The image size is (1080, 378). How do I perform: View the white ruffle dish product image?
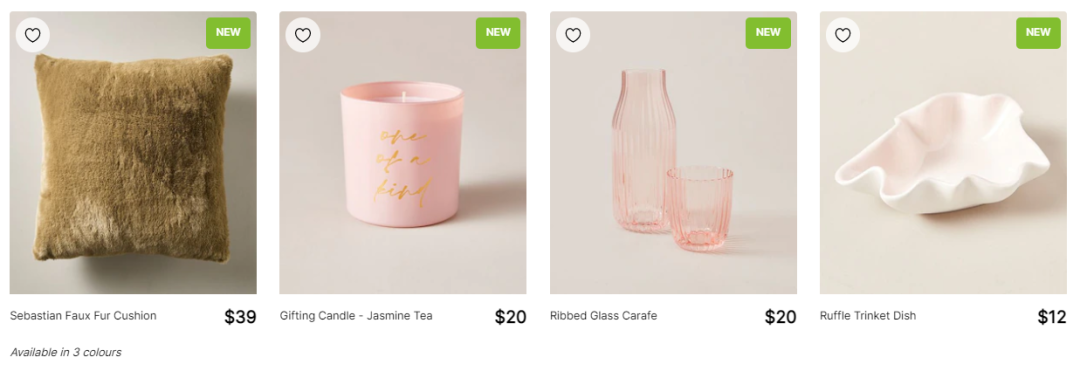point(943,153)
